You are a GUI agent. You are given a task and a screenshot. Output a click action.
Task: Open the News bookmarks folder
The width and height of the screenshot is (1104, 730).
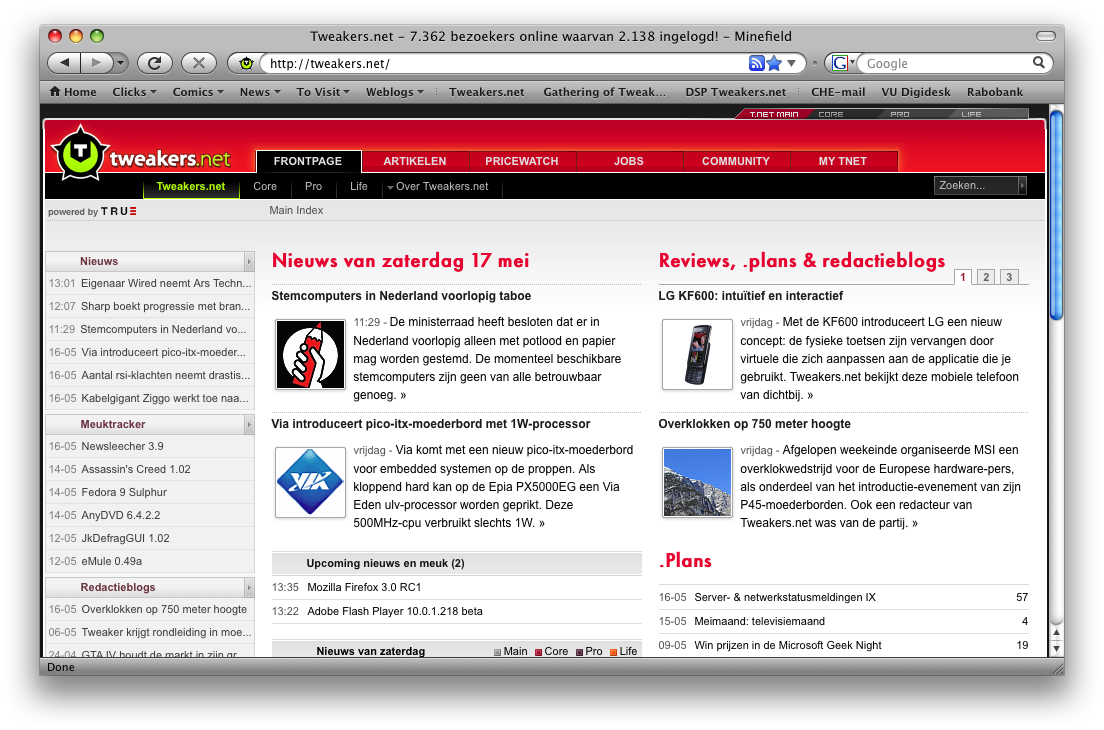click(x=260, y=92)
